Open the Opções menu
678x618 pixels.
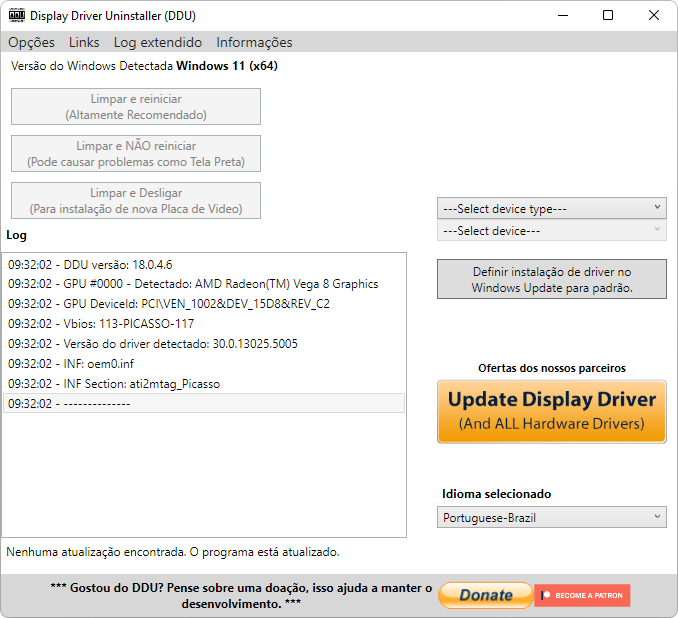click(x=31, y=42)
